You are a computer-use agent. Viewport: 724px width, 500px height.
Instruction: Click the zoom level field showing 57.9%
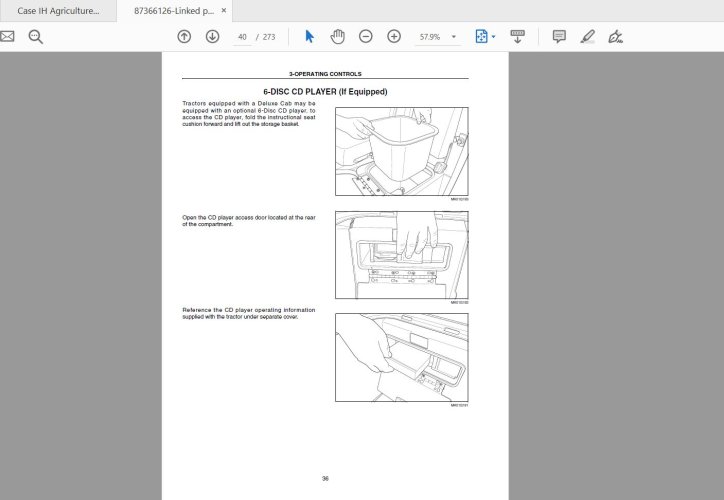[x=430, y=37]
